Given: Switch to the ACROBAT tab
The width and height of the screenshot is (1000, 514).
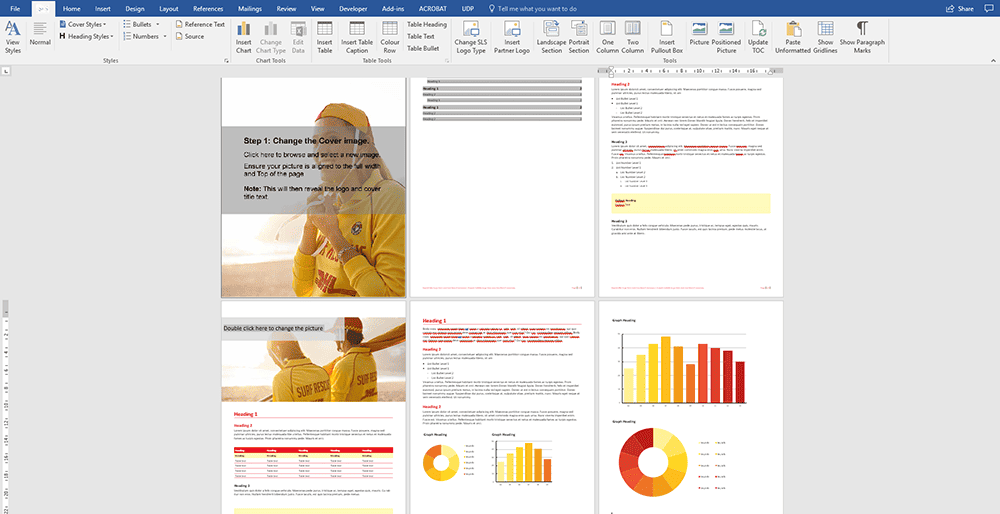Looking at the screenshot, I should (433, 9).
